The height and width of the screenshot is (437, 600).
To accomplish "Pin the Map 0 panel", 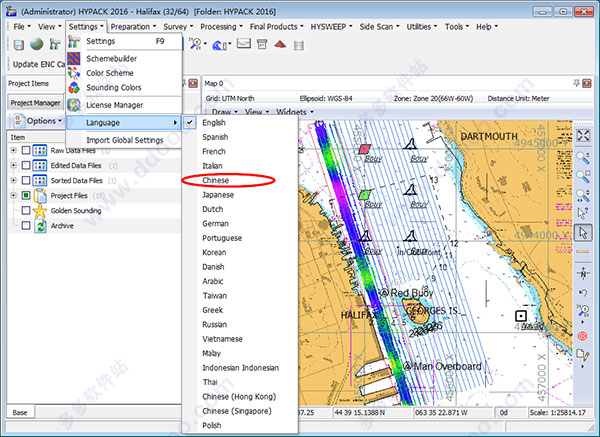I will pos(576,83).
